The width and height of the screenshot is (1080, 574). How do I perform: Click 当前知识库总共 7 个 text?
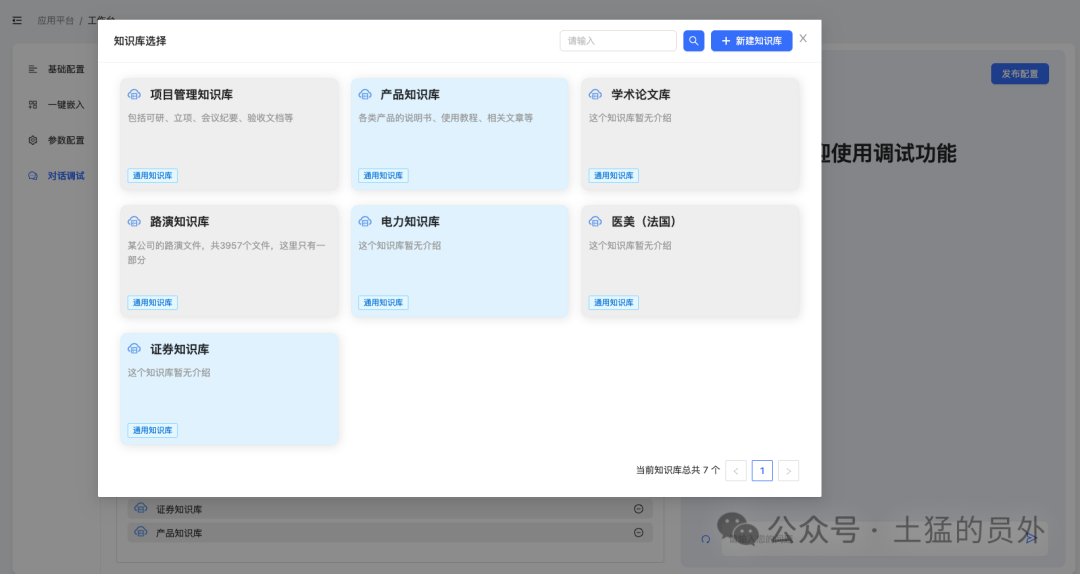click(x=678, y=470)
